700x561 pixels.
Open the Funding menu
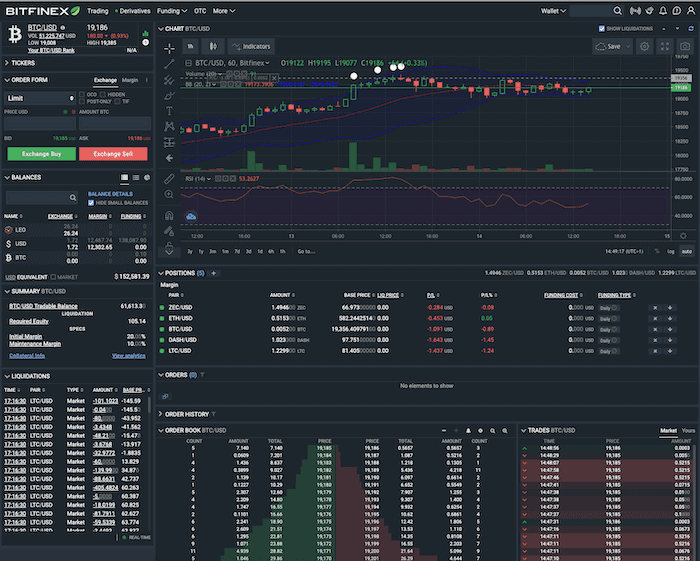(x=171, y=11)
